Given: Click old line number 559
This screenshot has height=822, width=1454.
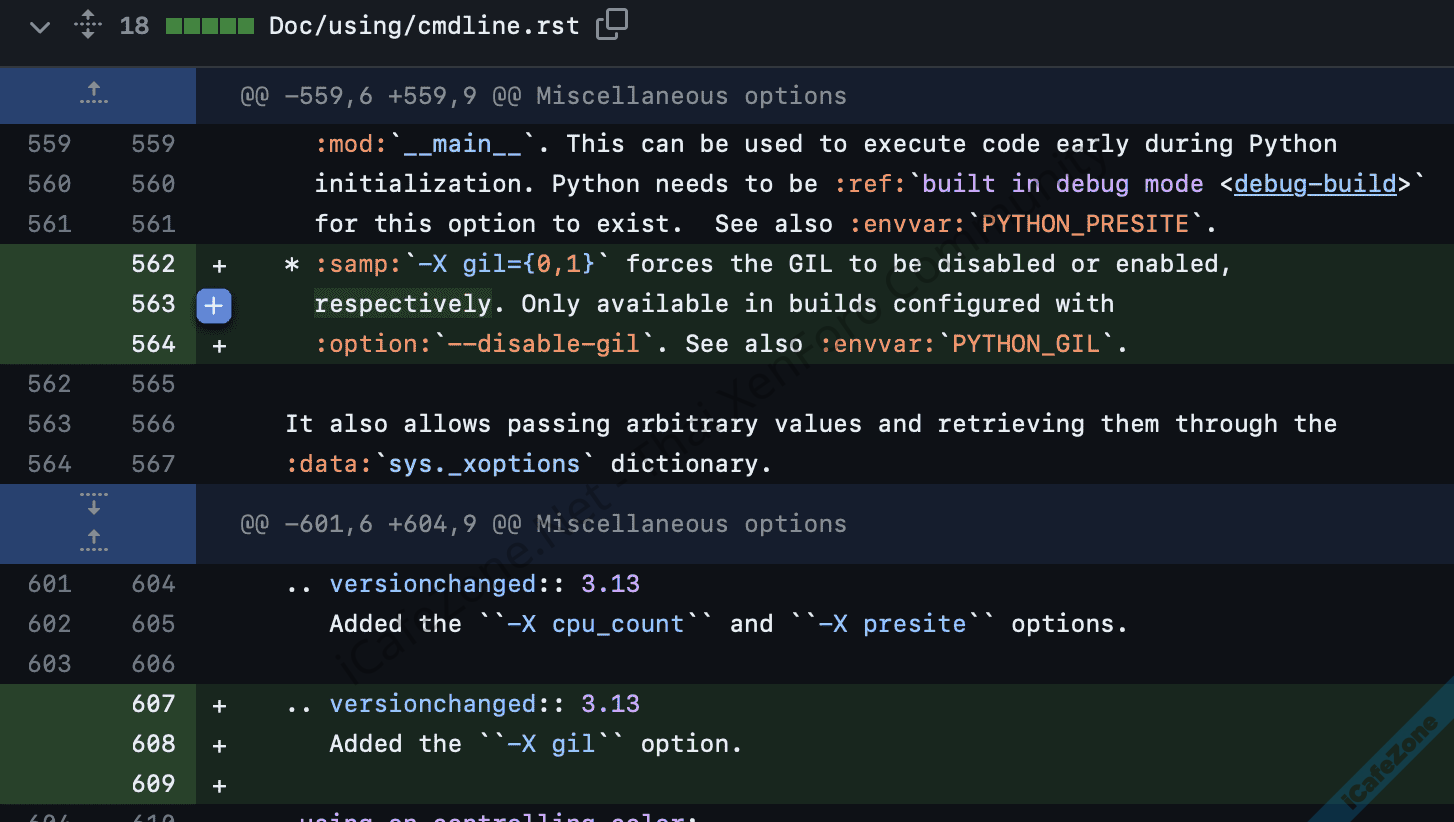Looking at the screenshot, I should tap(49, 144).
